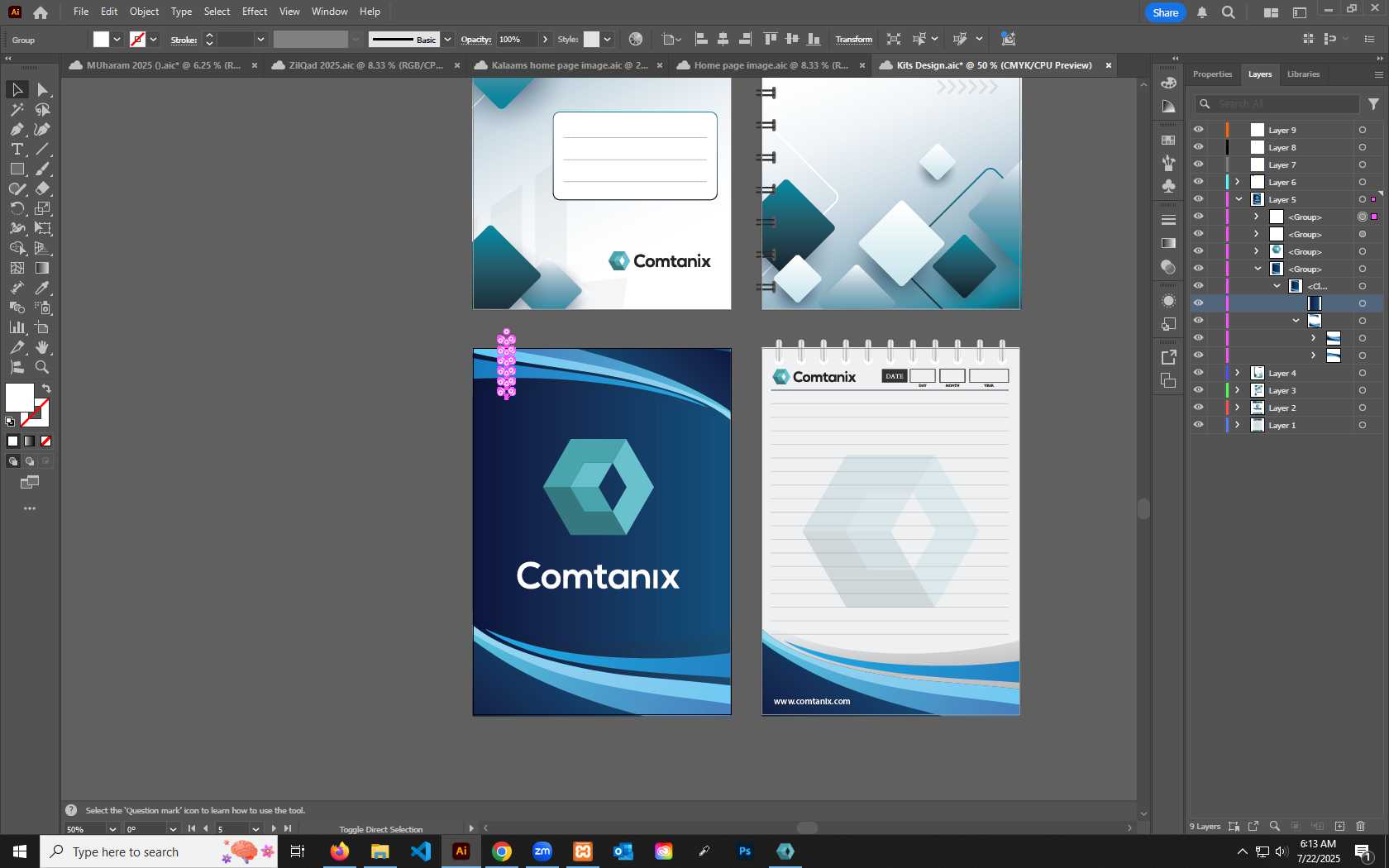This screenshot has height=868, width=1389.
Task: Open the notifications bell icon
Action: (1202, 12)
